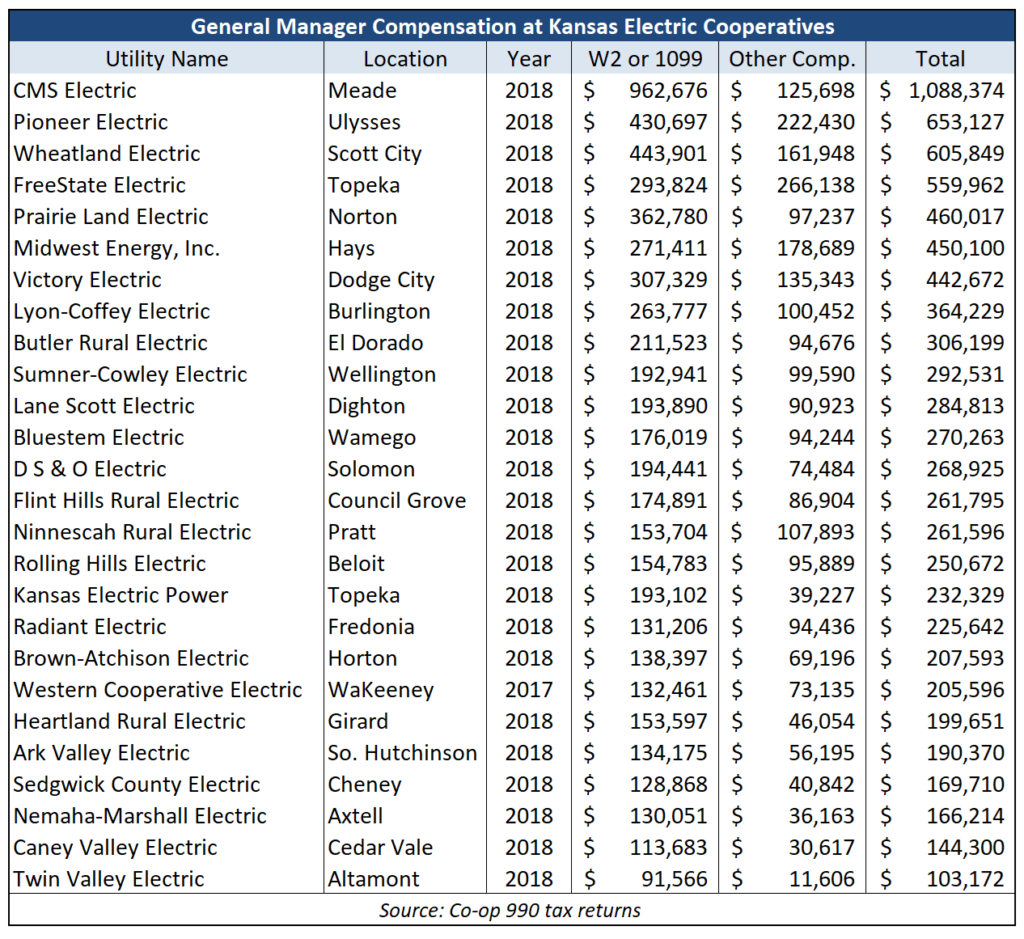Click the Dodge City location cell
The image size is (1024, 939).
[381, 279]
